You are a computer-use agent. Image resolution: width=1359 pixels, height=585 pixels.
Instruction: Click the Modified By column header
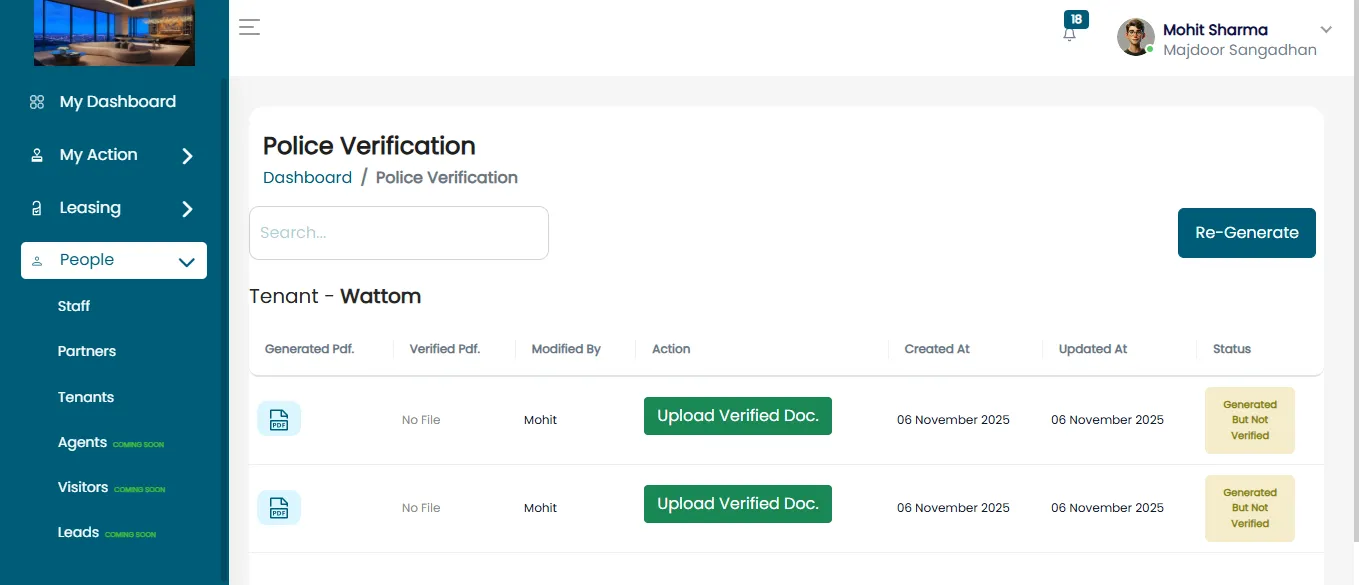[x=566, y=349]
